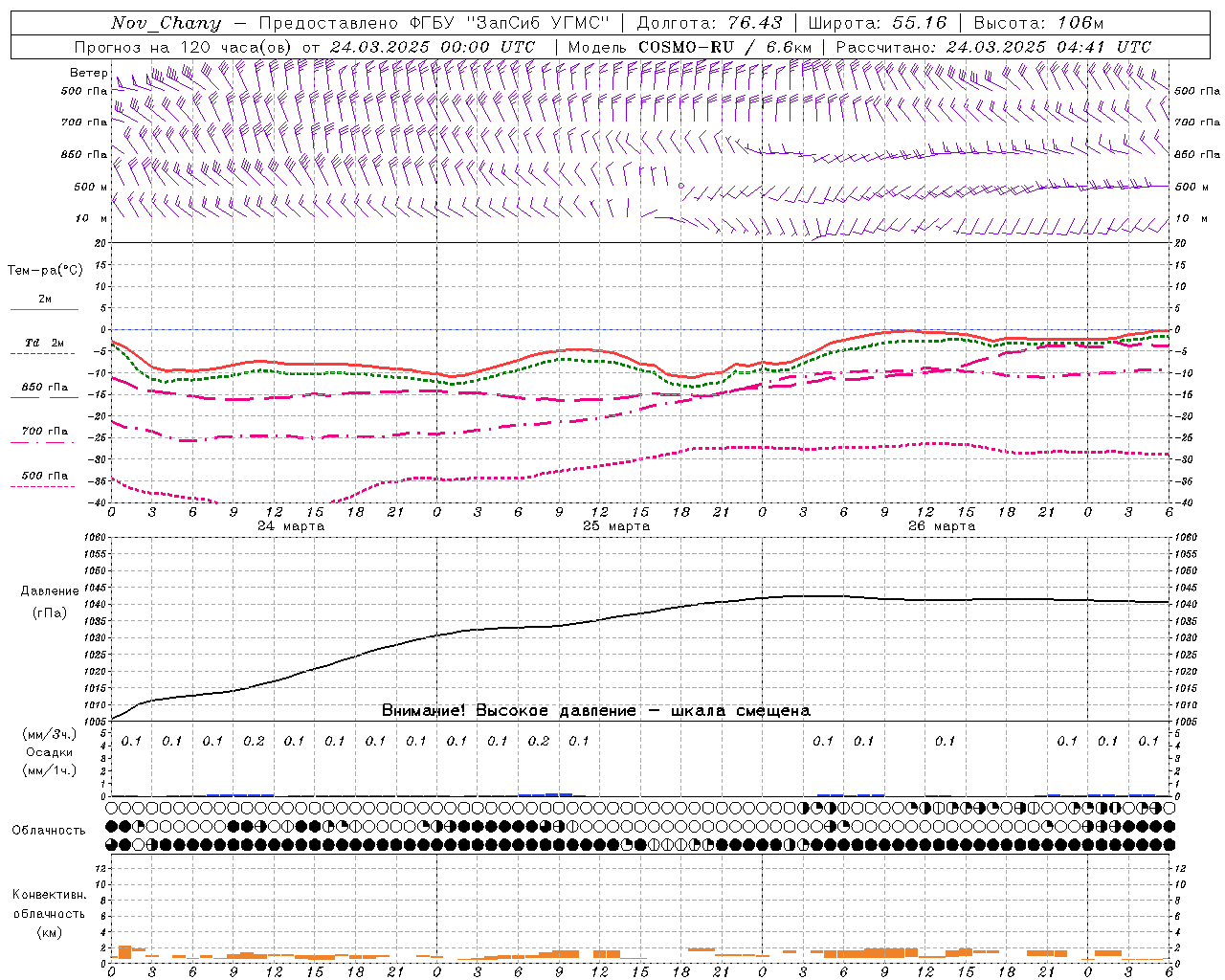The height and width of the screenshot is (980, 1225).
Task: Click the '850 гПа' temperature legend entry
Action: click(44, 388)
